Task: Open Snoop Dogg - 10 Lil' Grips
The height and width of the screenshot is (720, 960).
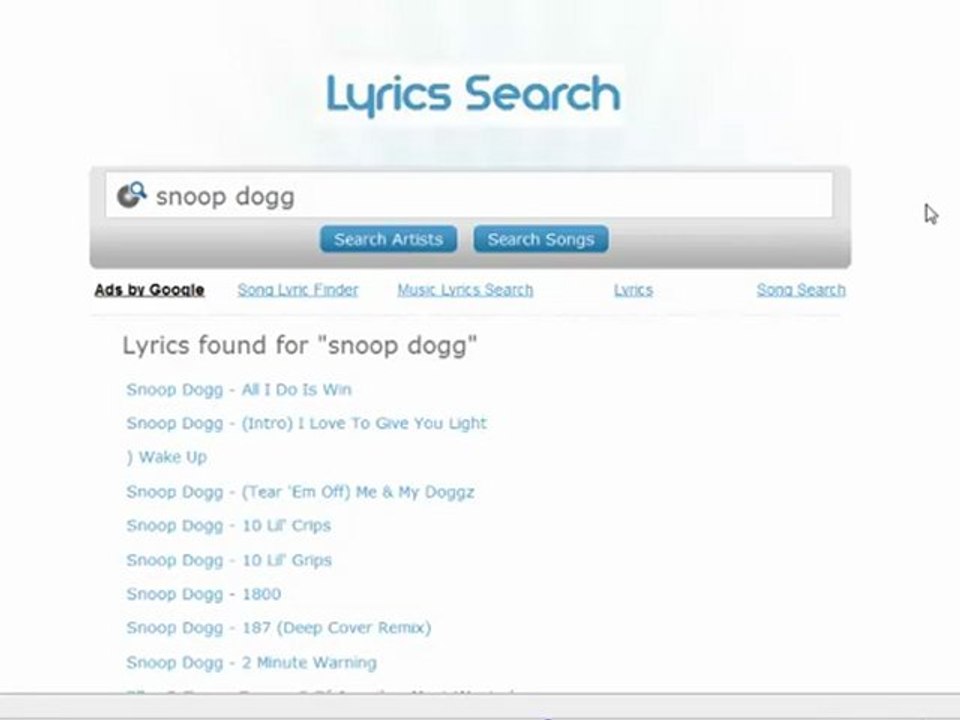Action: [x=229, y=560]
